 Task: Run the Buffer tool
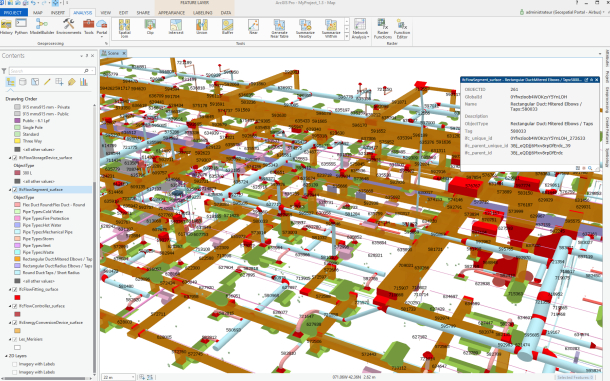click(228, 27)
